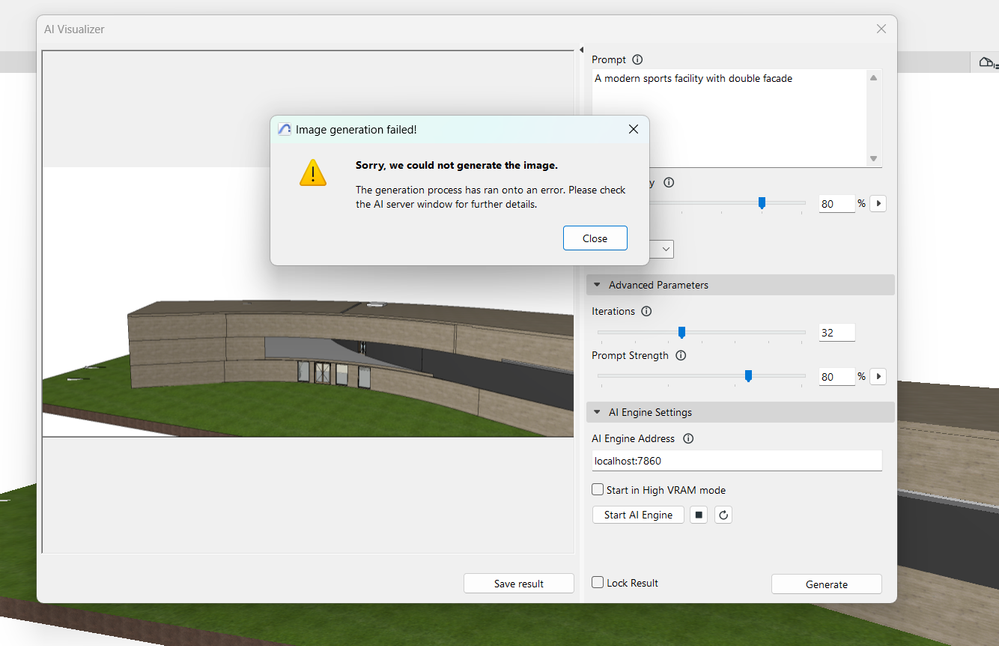Click the AI Engine Address input field
This screenshot has height=646, width=999.
coord(736,460)
